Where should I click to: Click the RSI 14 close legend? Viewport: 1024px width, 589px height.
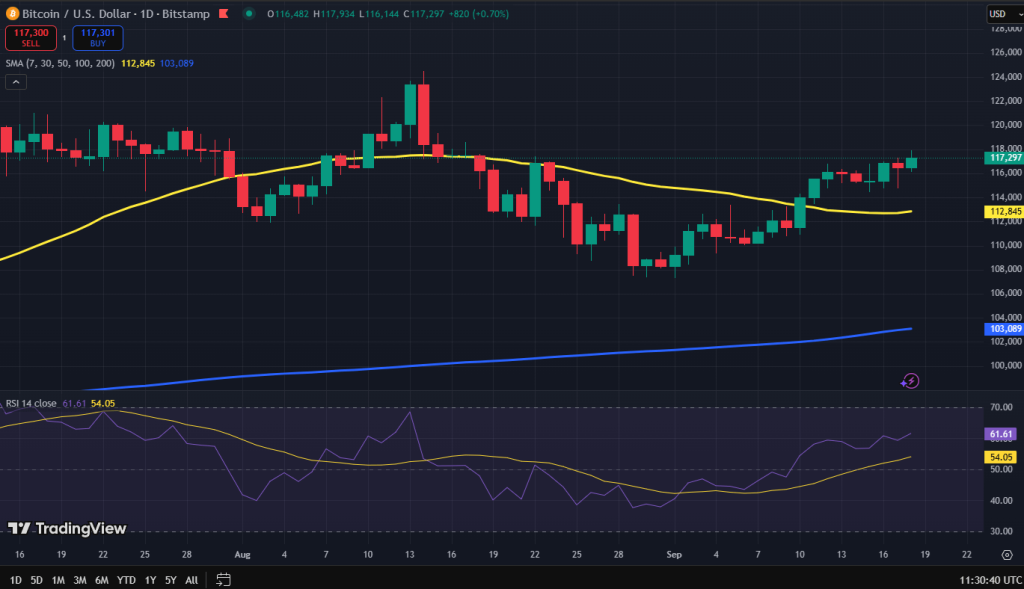click(31, 404)
